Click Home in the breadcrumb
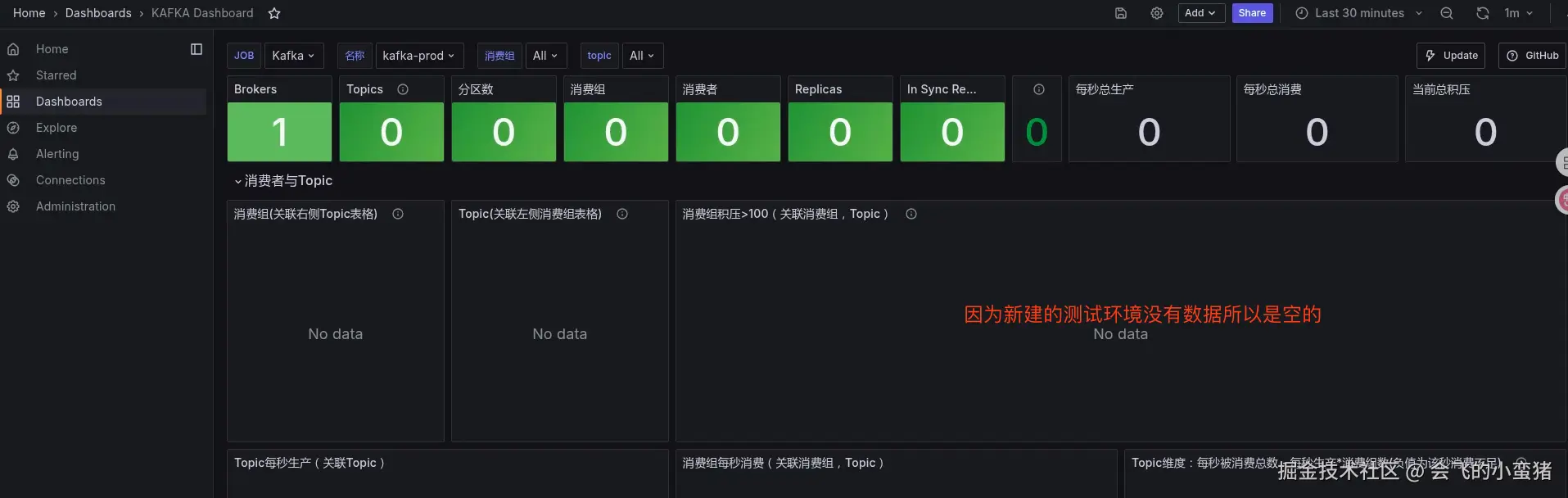 click(x=29, y=13)
